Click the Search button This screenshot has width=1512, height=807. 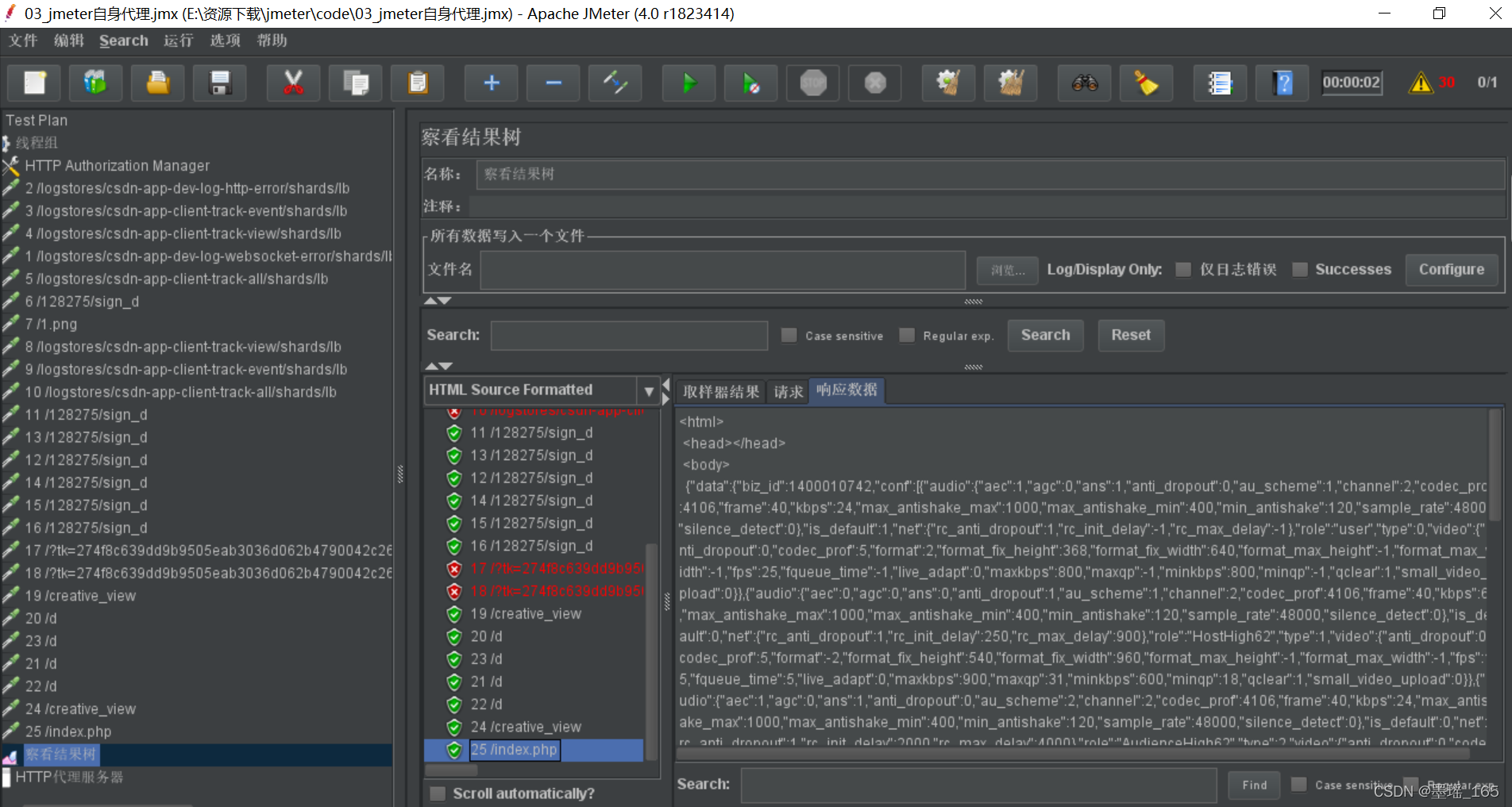(1045, 335)
